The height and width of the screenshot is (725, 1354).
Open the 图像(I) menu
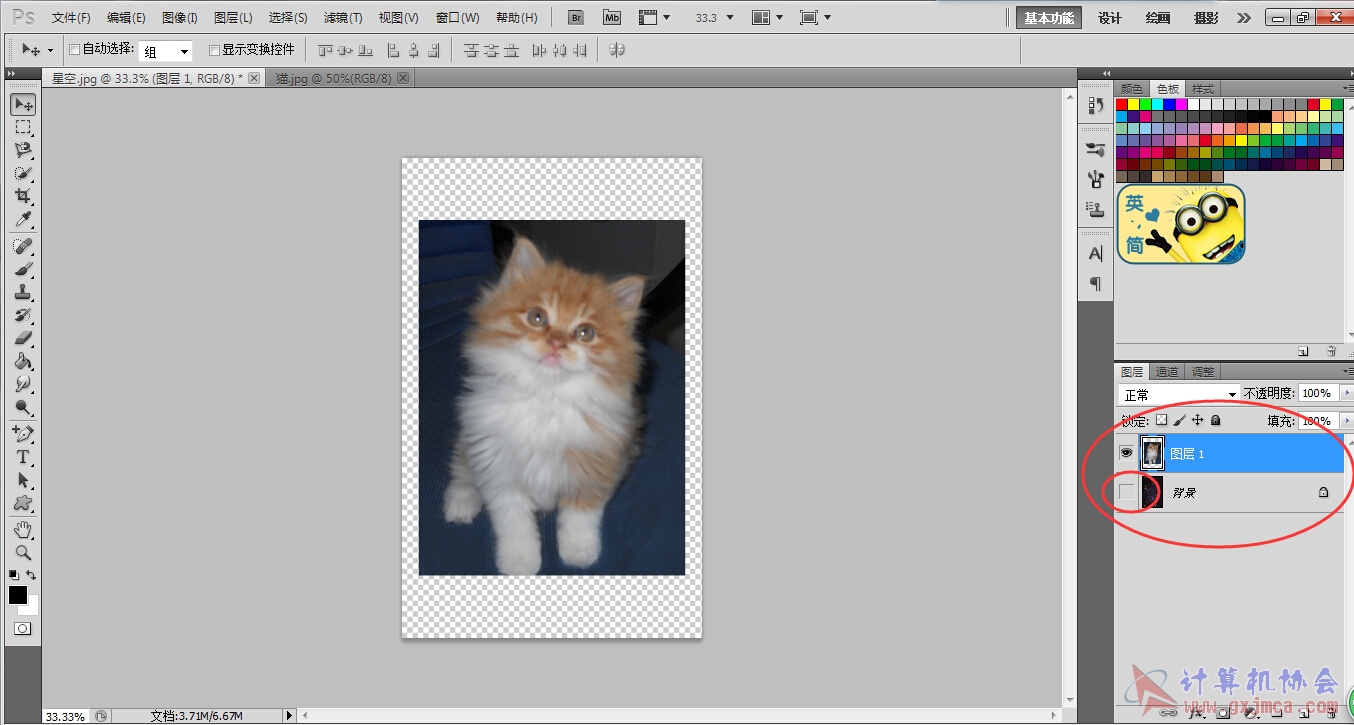[180, 18]
